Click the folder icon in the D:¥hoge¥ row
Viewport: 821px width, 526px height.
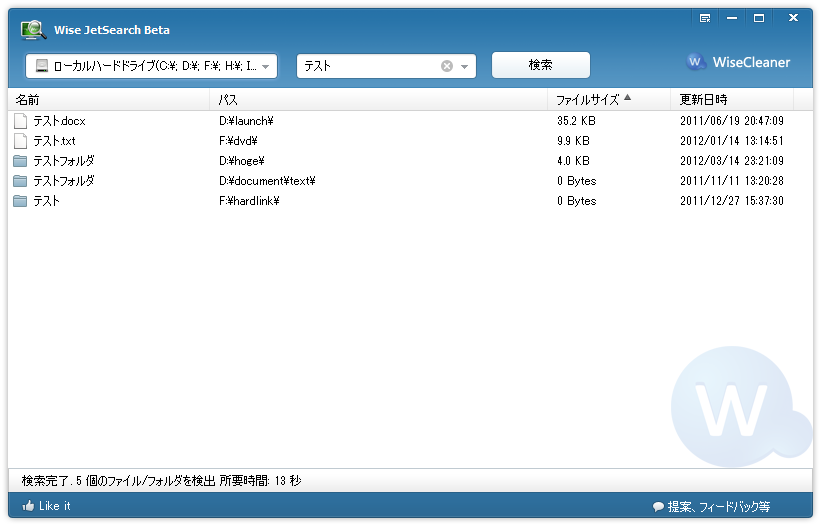(20, 161)
